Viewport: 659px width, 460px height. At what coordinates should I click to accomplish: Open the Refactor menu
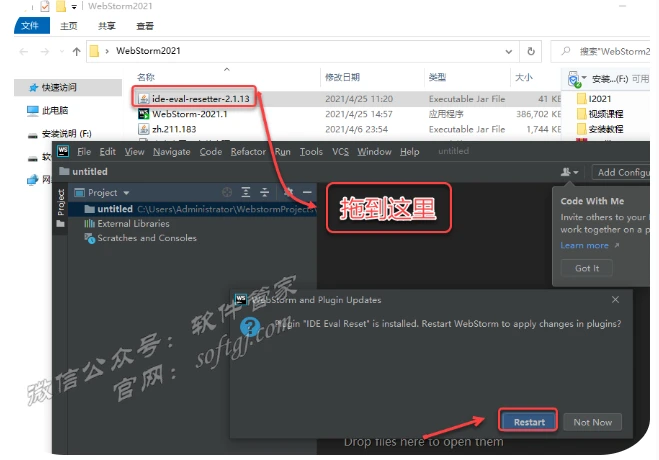(x=248, y=151)
